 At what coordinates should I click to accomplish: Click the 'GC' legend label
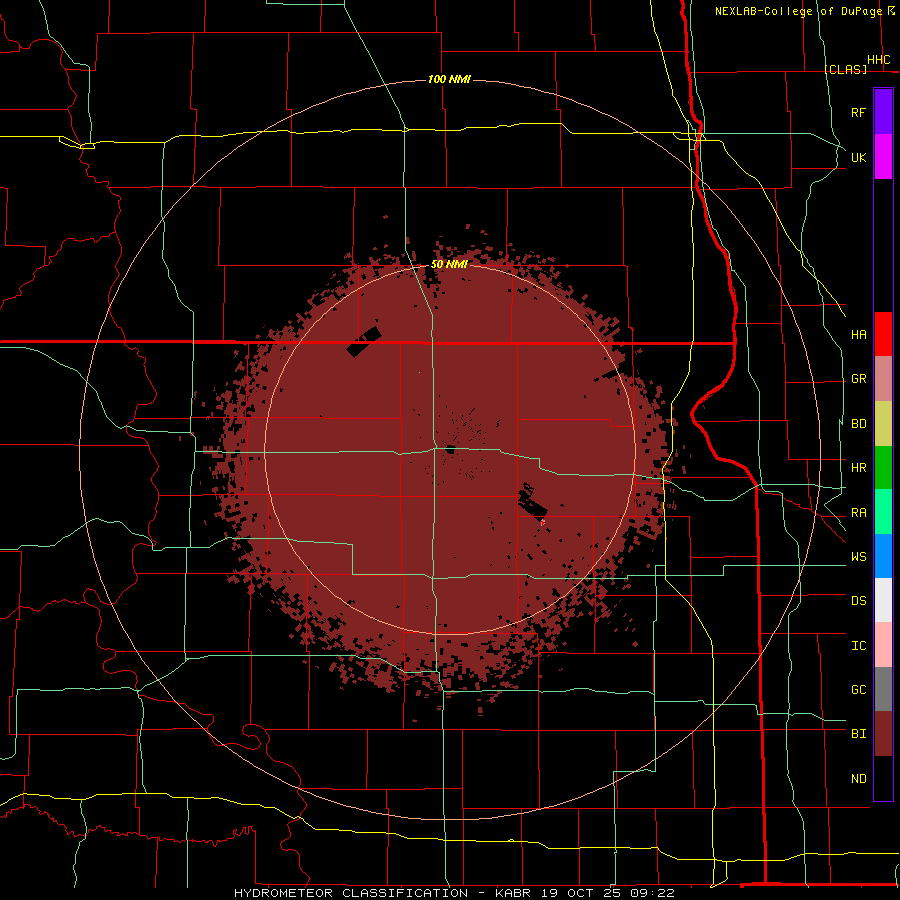(858, 690)
